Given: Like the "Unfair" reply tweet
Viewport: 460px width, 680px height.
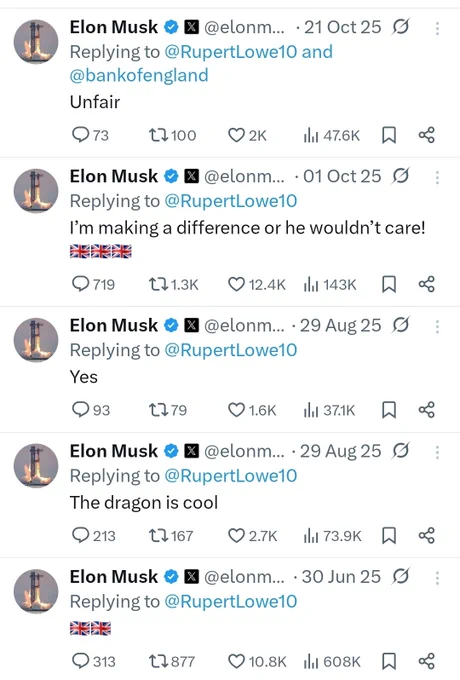Looking at the screenshot, I should [x=236, y=135].
